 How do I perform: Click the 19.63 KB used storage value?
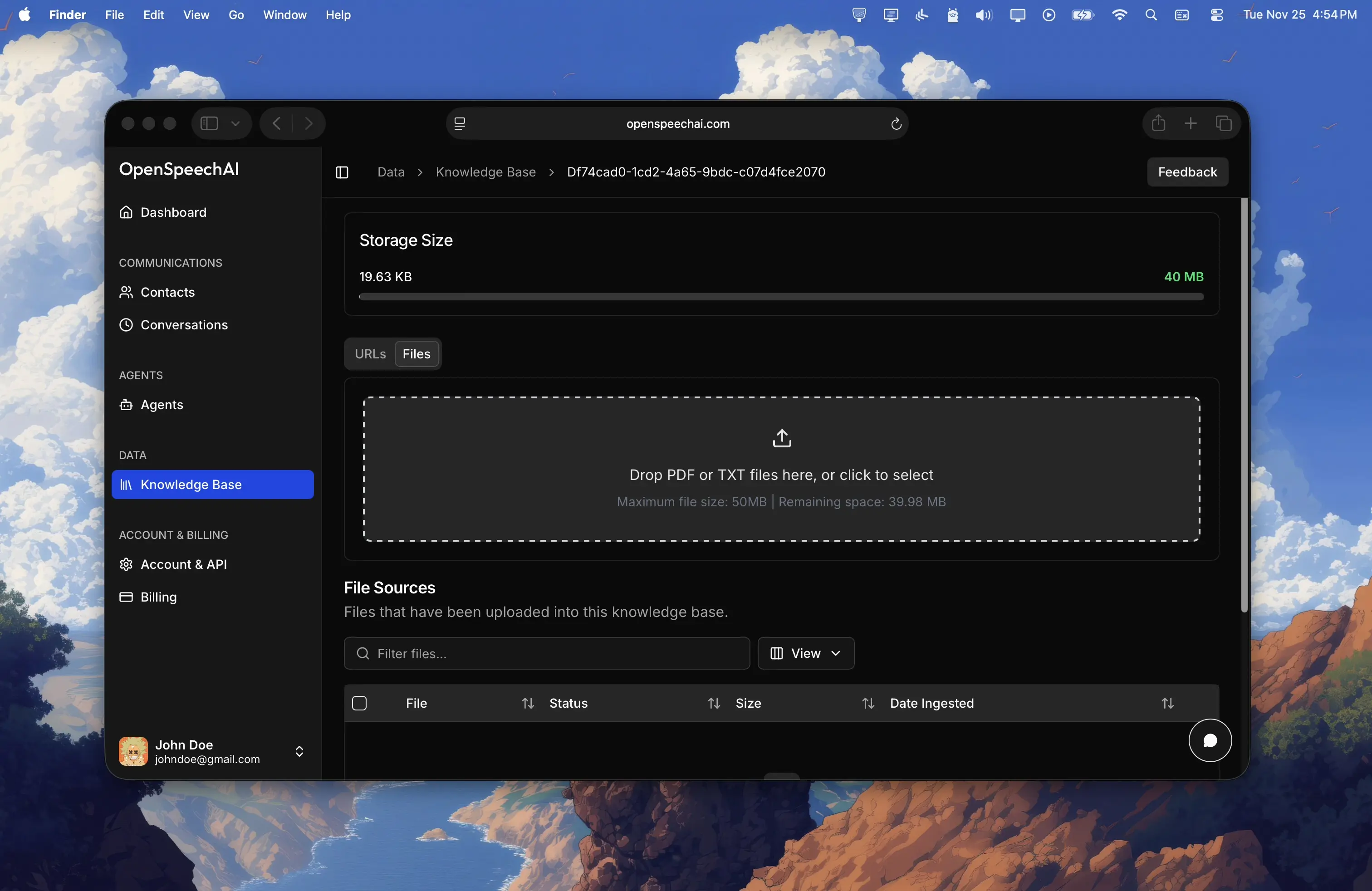click(x=385, y=277)
